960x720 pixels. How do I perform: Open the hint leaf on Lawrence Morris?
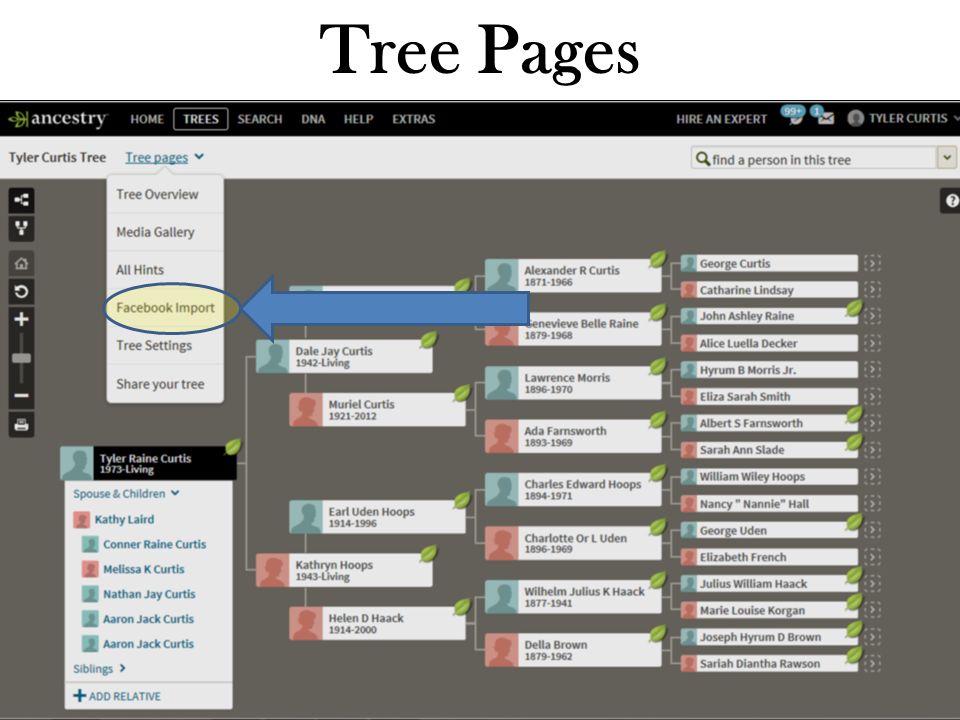click(658, 366)
